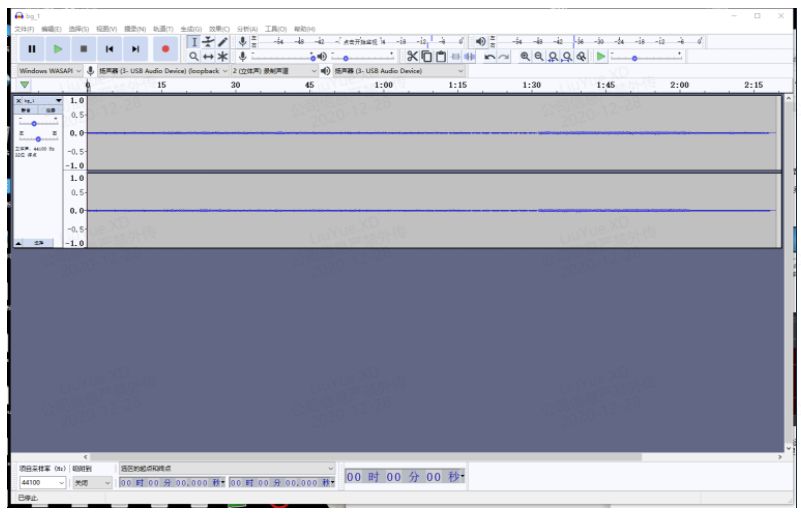Click the Zoom In magnifier icon

click(525, 56)
